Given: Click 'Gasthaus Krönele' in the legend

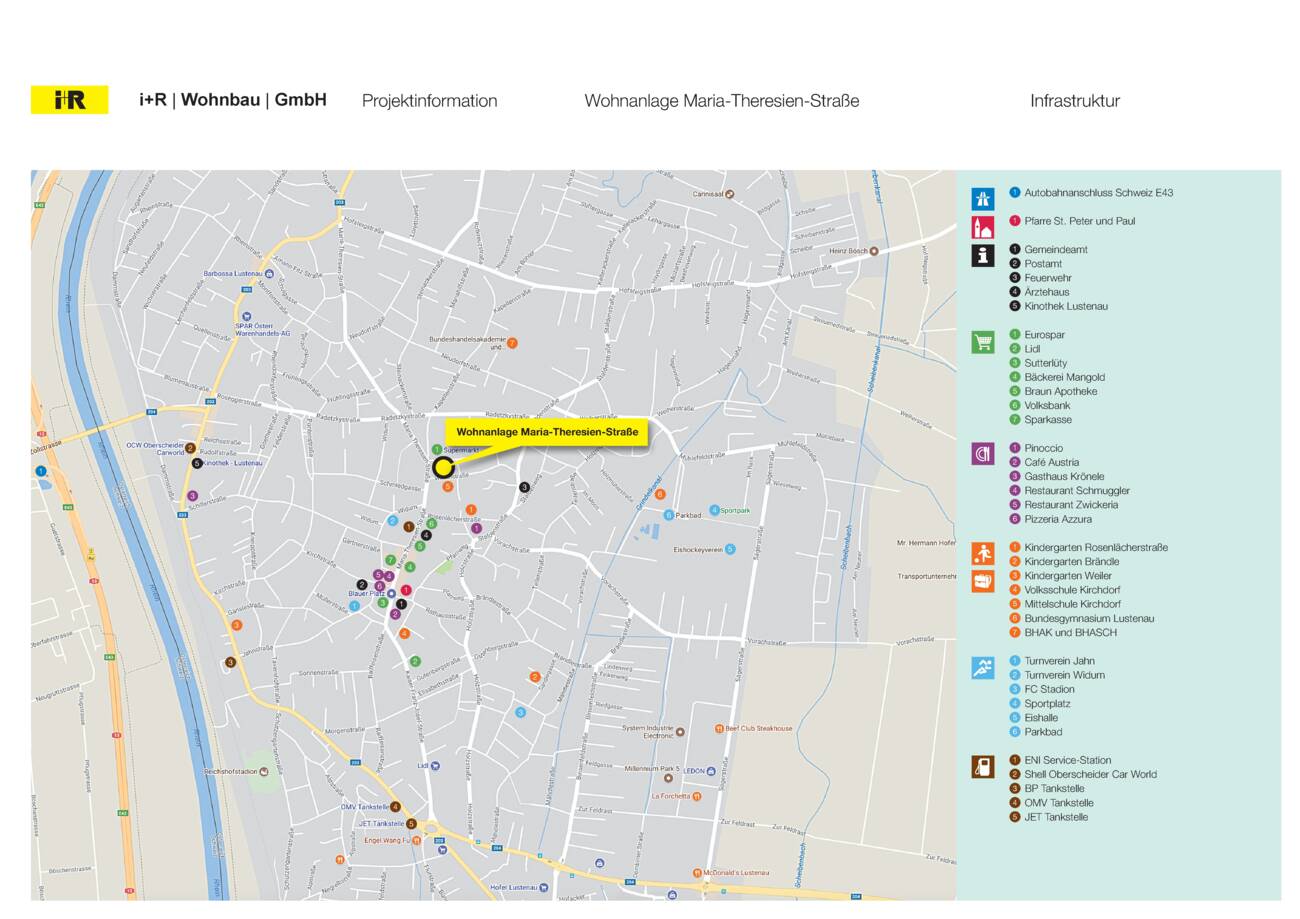Looking at the screenshot, I should tap(1064, 476).
